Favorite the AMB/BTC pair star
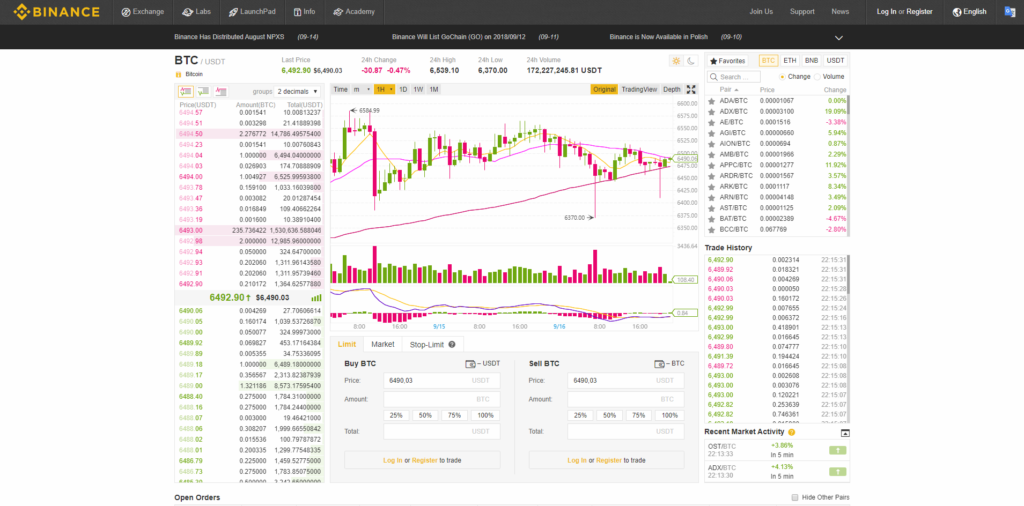Image resolution: width=1024 pixels, height=506 pixels. click(x=711, y=155)
